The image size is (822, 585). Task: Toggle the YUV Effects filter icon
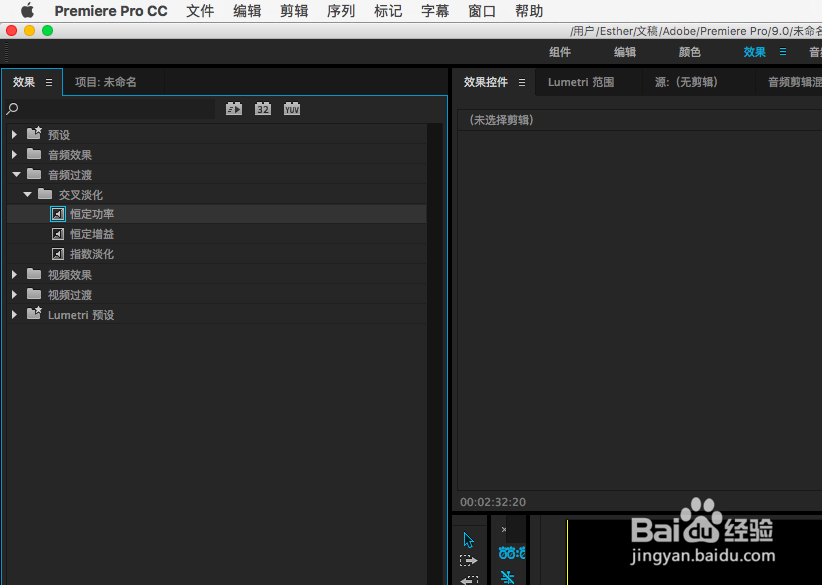click(292, 109)
